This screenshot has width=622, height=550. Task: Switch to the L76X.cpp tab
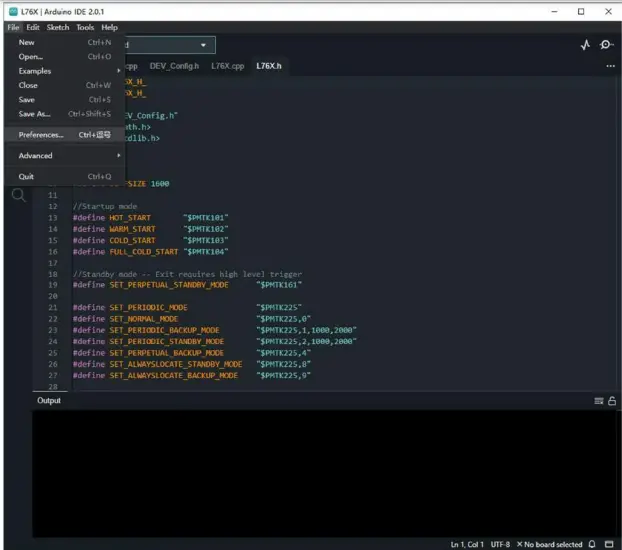click(x=227, y=66)
